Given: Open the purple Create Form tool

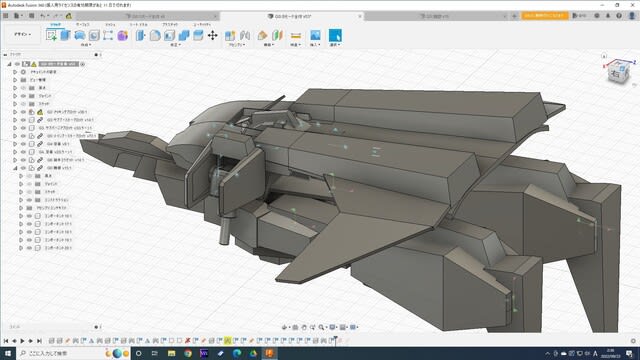Looking at the screenshot, I should click(x=122, y=36).
